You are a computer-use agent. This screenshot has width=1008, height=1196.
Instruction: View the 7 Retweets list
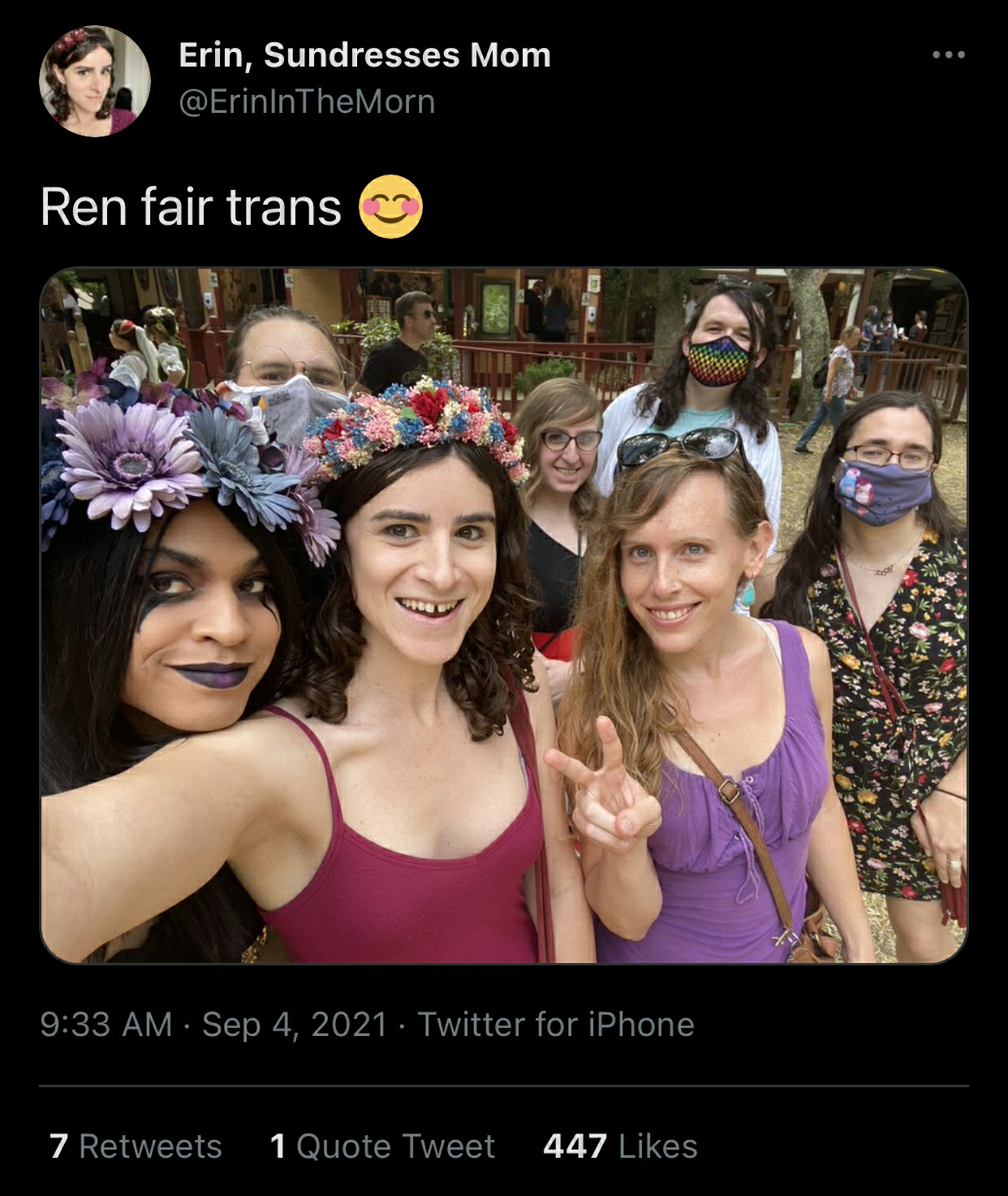pyautogui.click(x=136, y=1146)
